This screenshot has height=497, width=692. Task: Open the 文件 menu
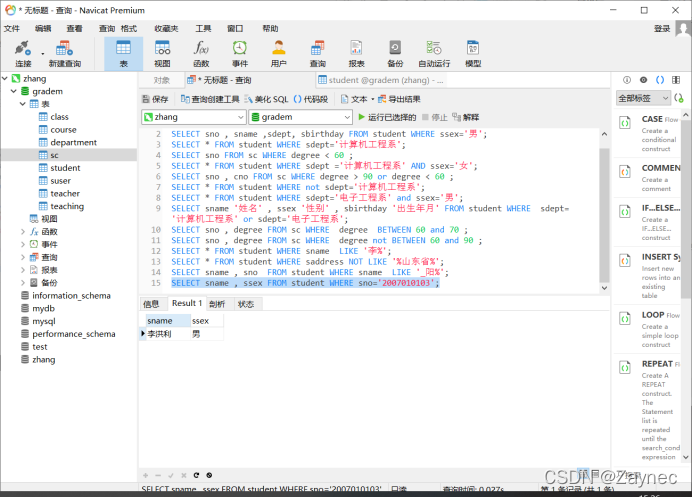coord(12,29)
